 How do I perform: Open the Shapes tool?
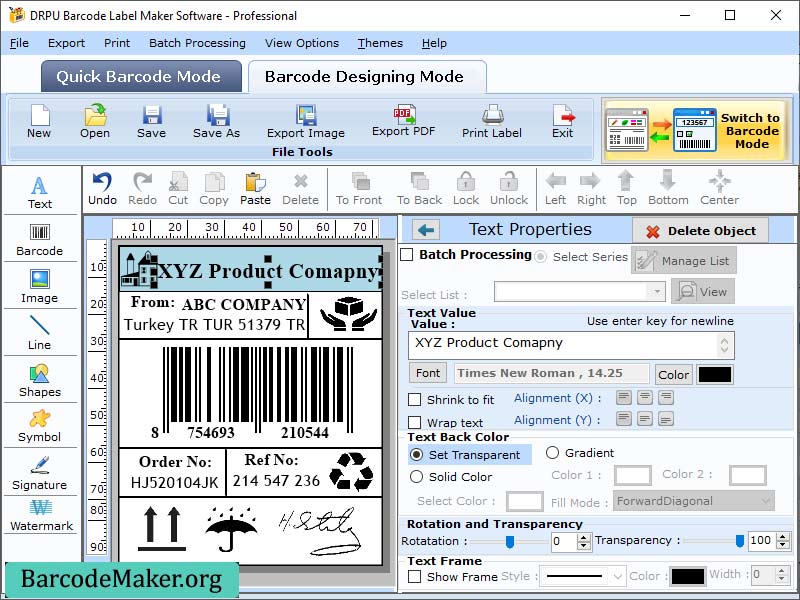tap(40, 380)
